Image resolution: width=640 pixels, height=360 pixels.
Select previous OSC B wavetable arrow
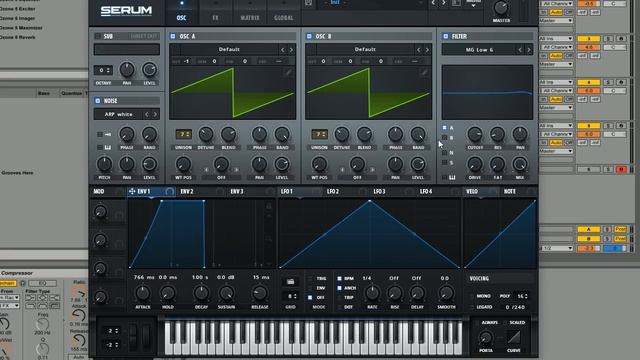[x=418, y=50]
